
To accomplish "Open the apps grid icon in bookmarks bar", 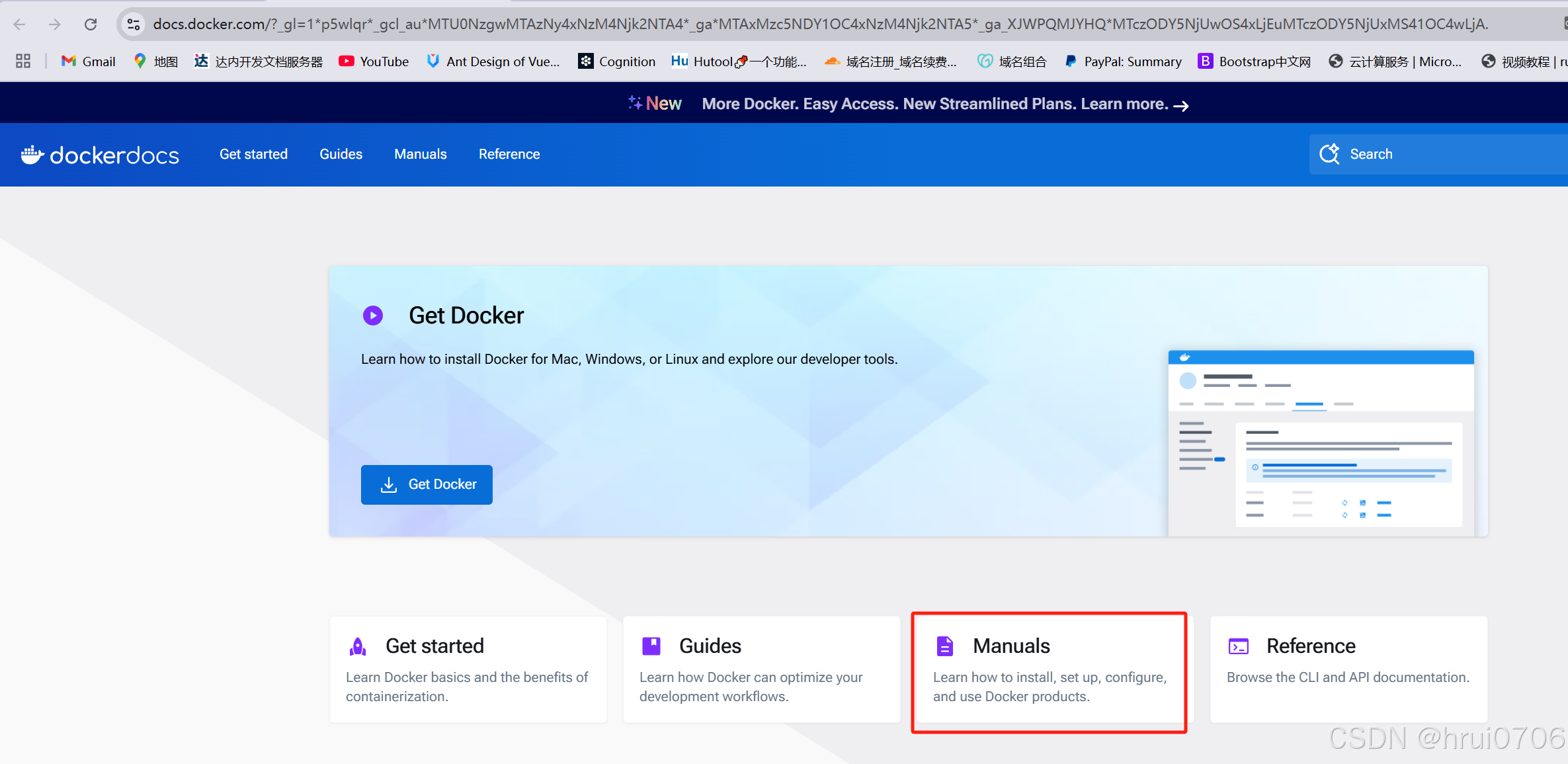I will (x=23, y=62).
